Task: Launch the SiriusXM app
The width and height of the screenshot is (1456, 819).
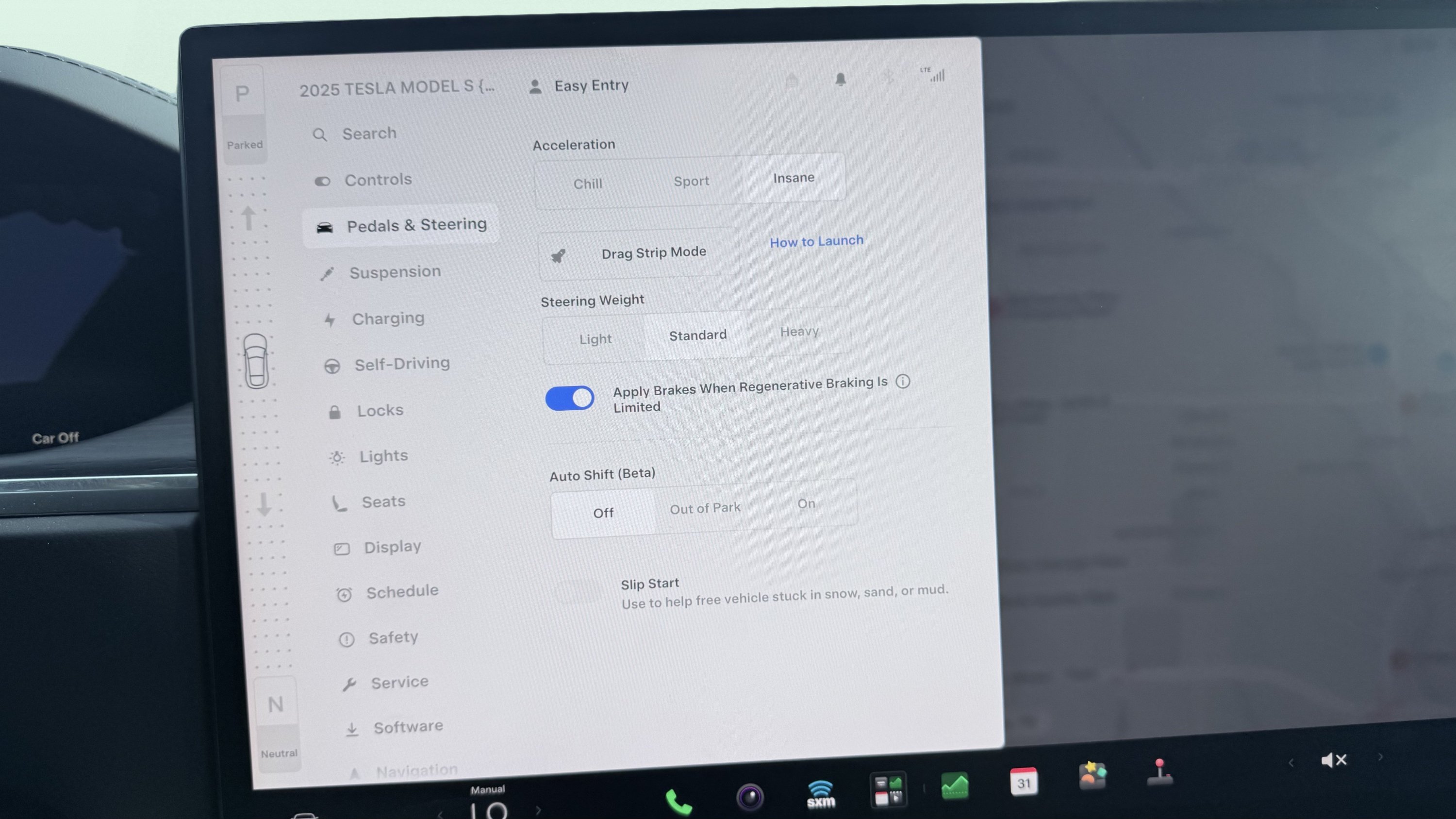Action: click(x=820, y=794)
